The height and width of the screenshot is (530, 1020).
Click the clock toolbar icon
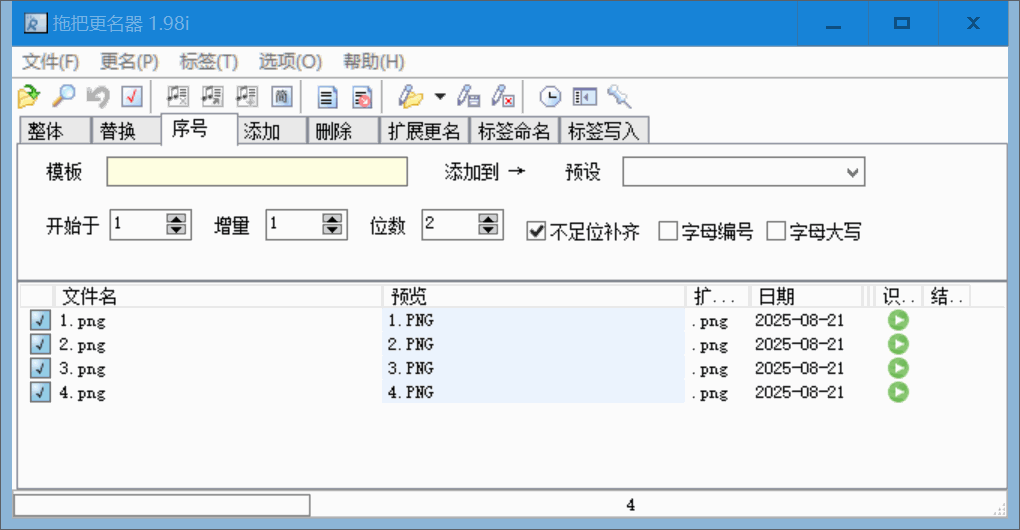point(550,97)
